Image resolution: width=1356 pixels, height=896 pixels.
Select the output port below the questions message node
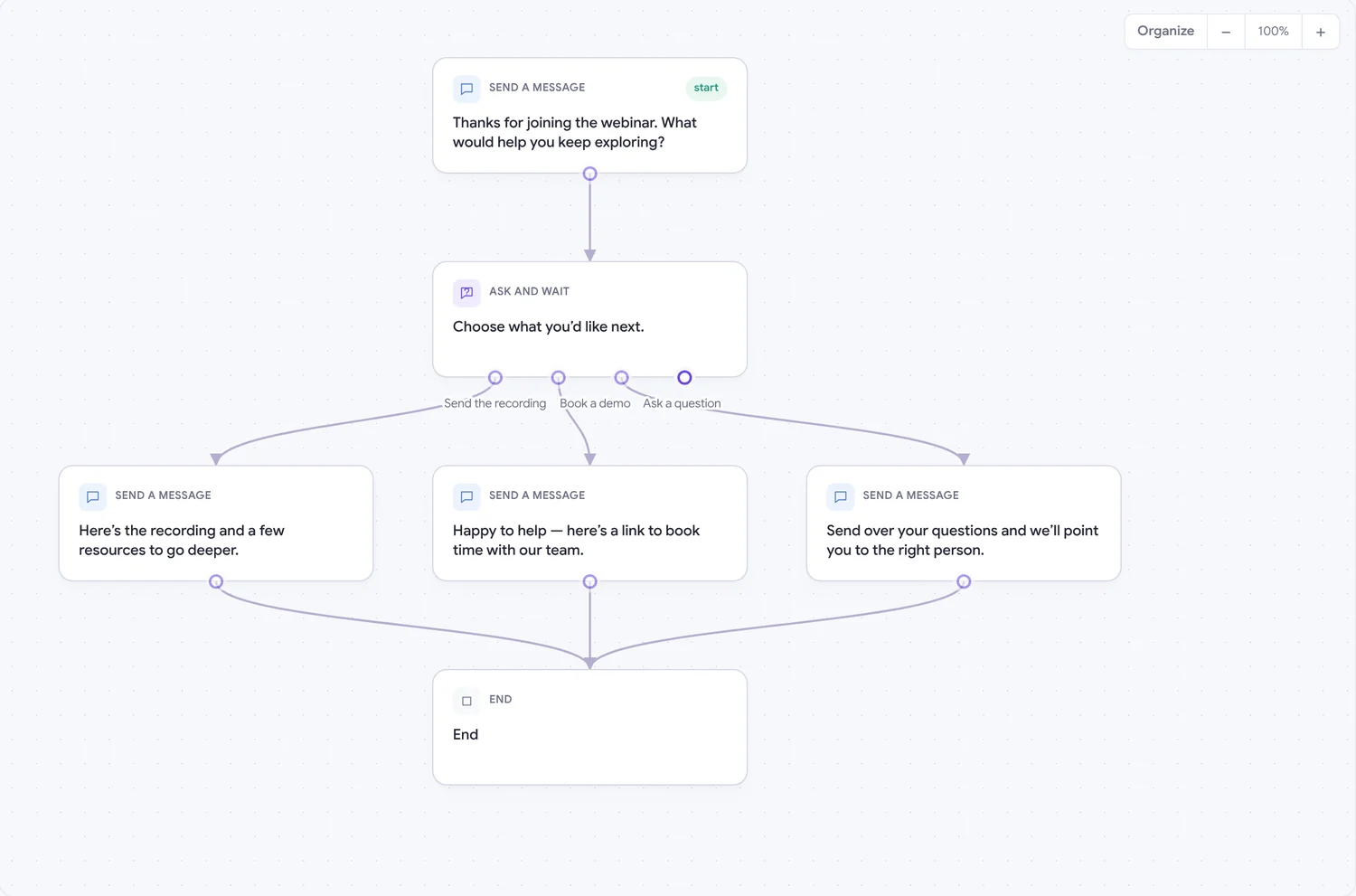(964, 581)
